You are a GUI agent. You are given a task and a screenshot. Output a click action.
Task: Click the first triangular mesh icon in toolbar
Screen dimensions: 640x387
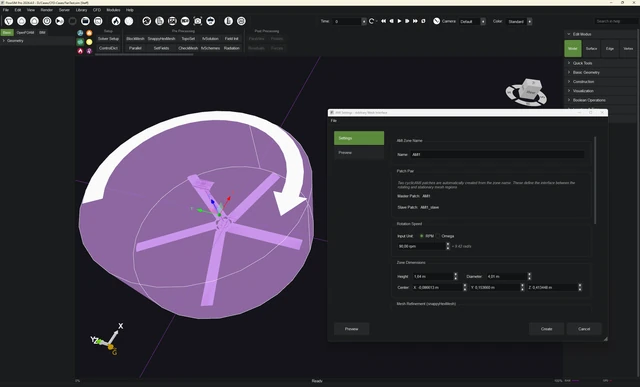click(9, 21)
